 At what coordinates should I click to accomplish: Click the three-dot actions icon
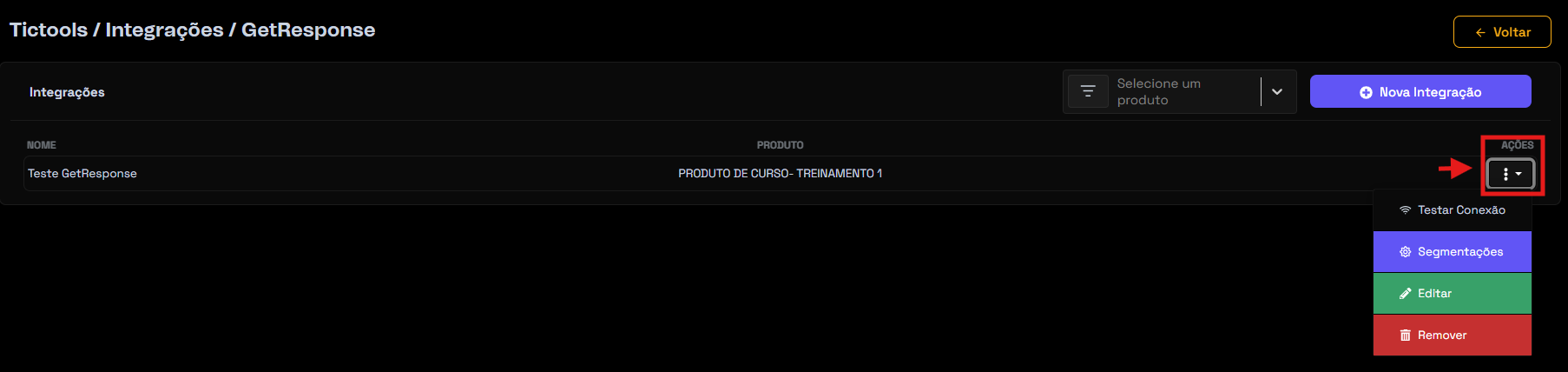click(x=1505, y=174)
